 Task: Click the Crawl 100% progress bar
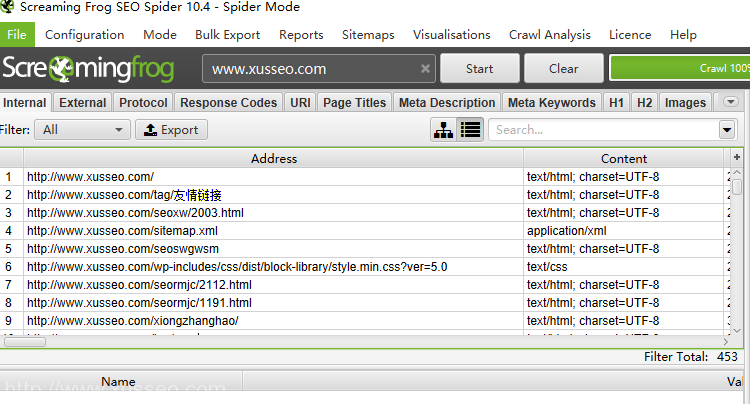coord(679,68)
